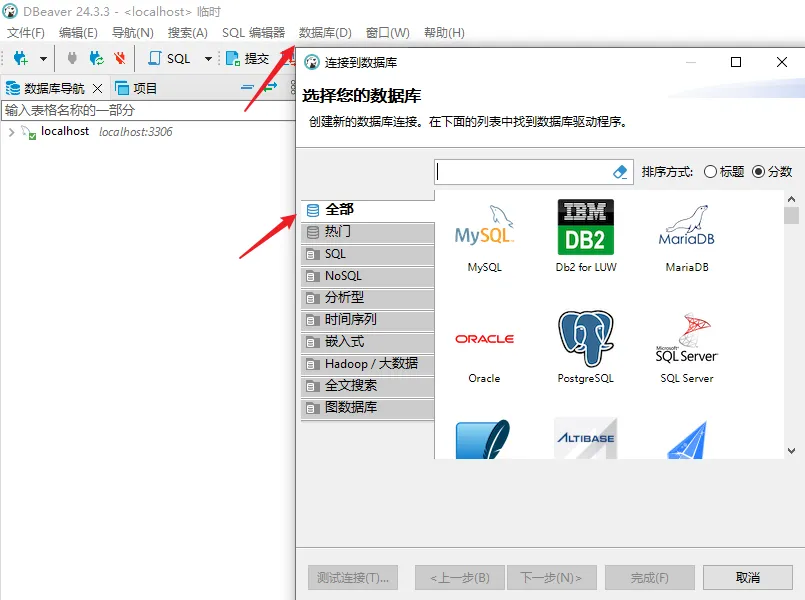
Task: Open the 窗口(W) menu
Action: coord(388,33)
